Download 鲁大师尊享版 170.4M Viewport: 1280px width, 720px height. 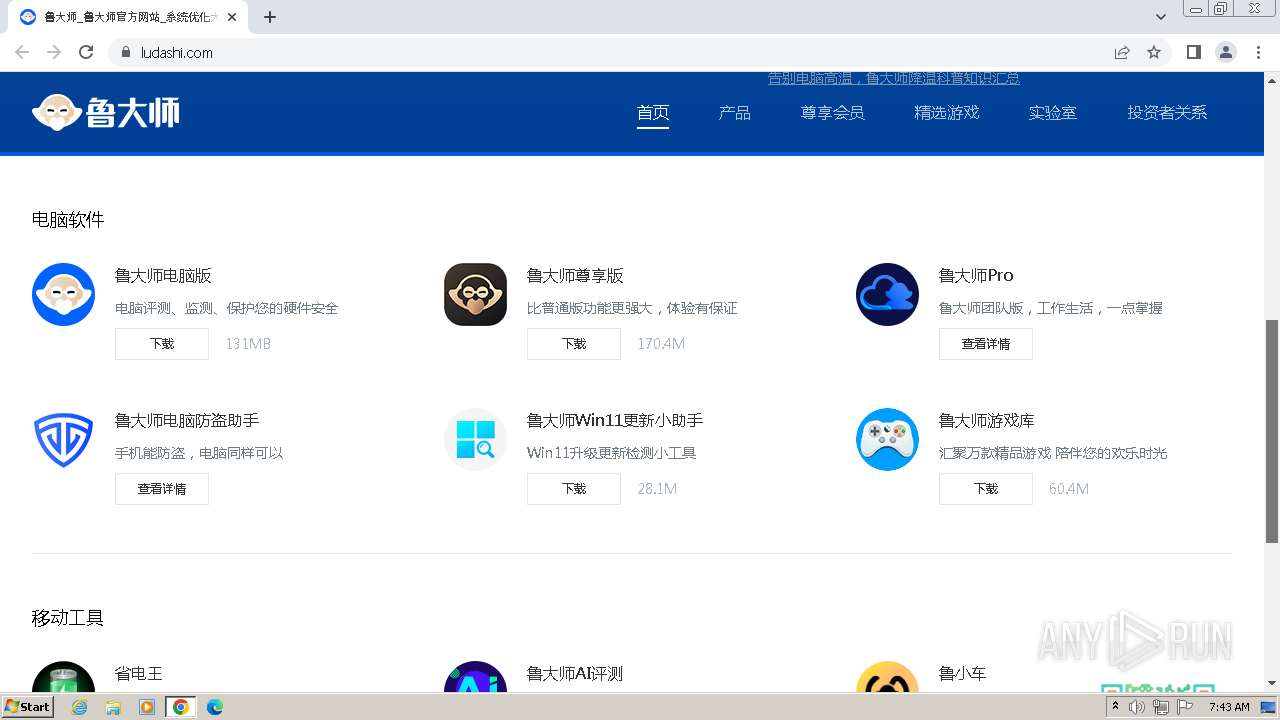(574, 344)
